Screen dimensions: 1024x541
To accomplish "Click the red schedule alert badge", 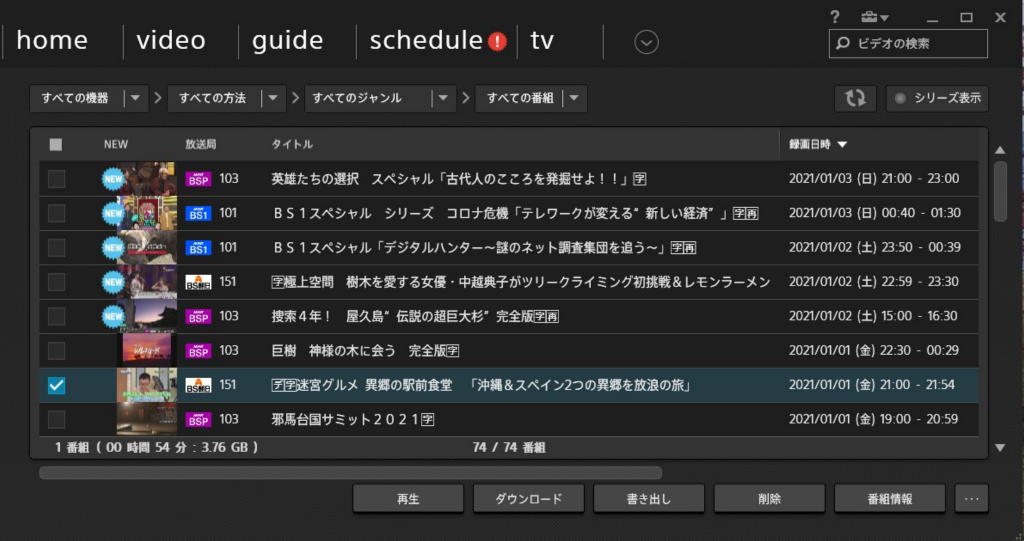I will 498,42.
